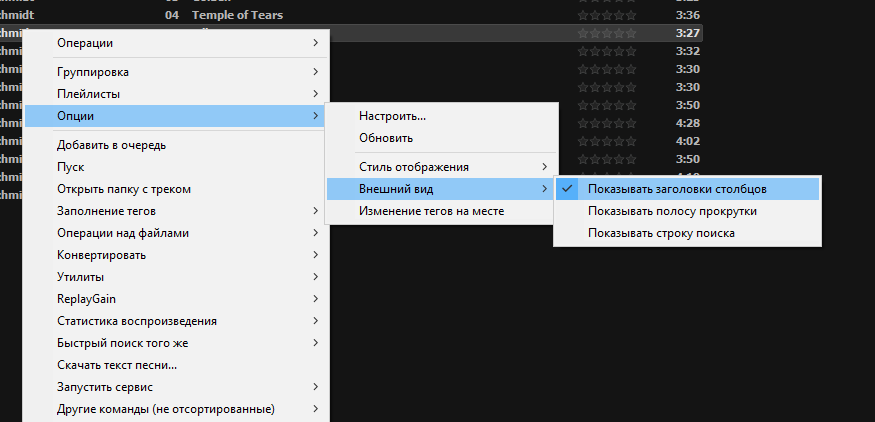875x422 pixels.
Task: Toggle Показывать полосу прокрутки option
Action: click(x=687, y=211)
